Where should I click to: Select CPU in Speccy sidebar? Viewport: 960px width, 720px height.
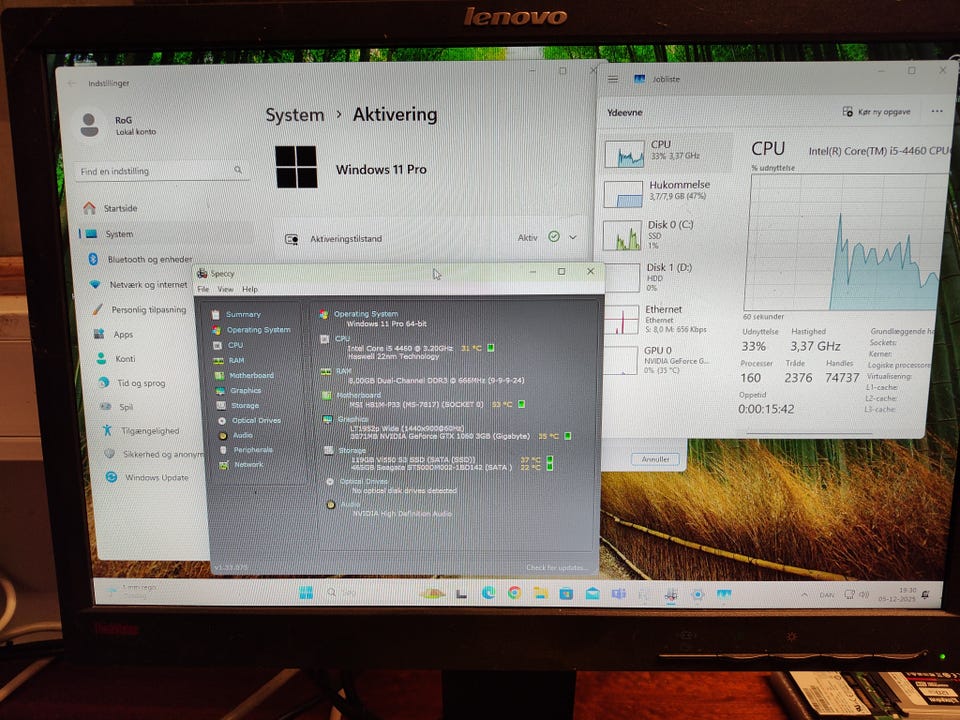(234, 345)
